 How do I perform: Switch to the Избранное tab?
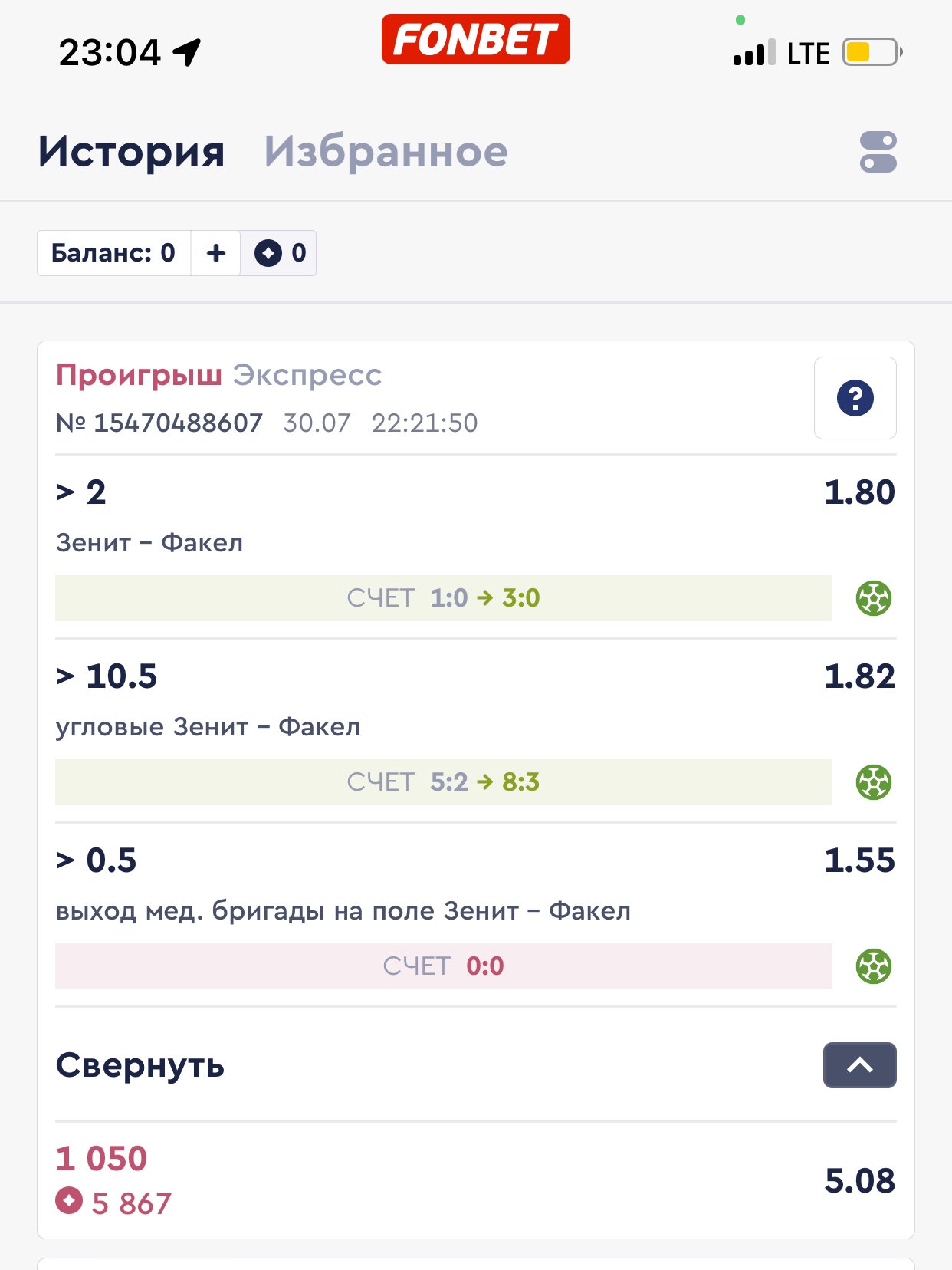[x=386, y=152]
